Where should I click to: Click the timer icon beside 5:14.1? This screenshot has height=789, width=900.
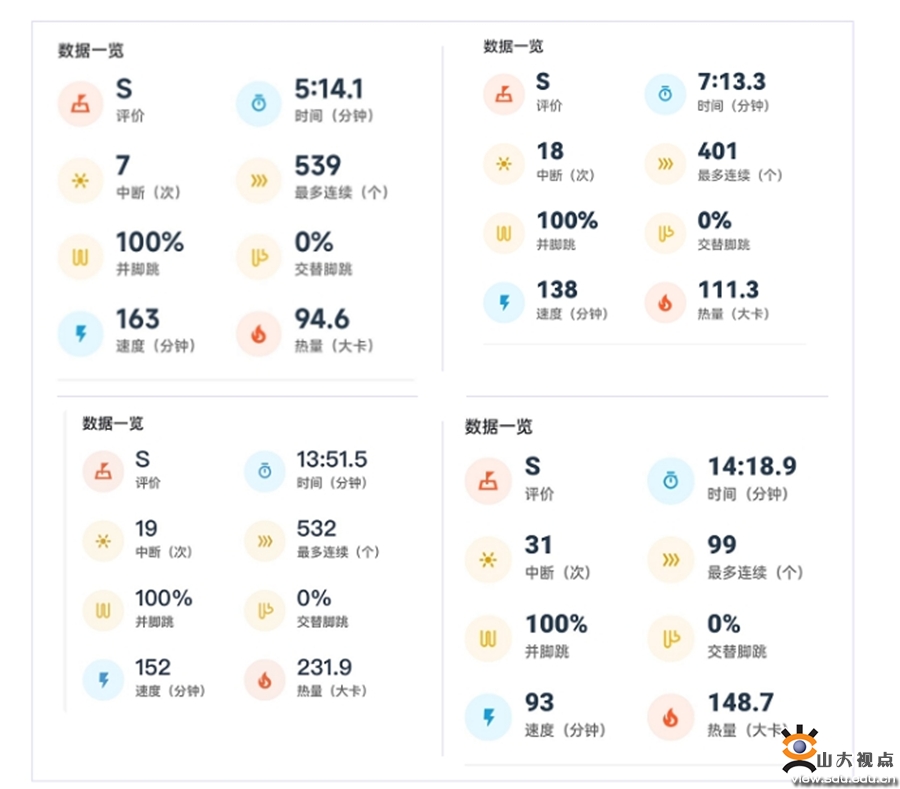[258, 103]
